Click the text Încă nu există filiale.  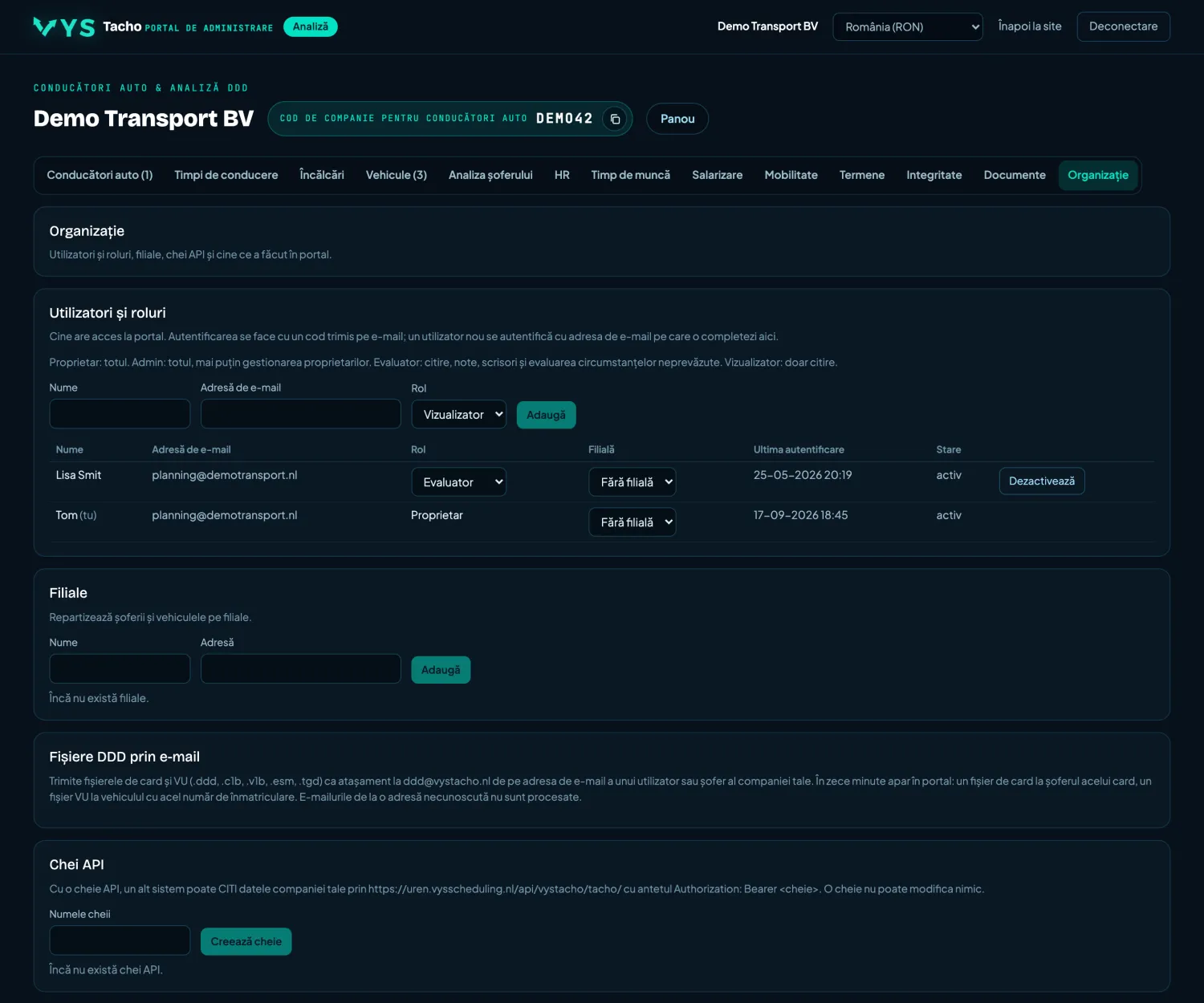(99, 698)
